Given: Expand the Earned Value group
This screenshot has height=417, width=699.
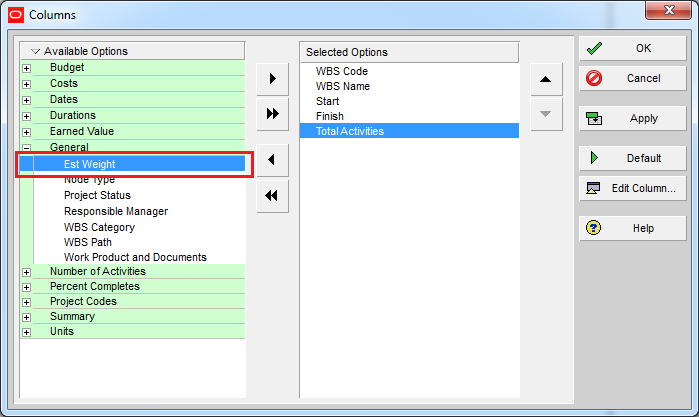Looking at the screenshot, I should pyautogui.click(x=27, y=132).
